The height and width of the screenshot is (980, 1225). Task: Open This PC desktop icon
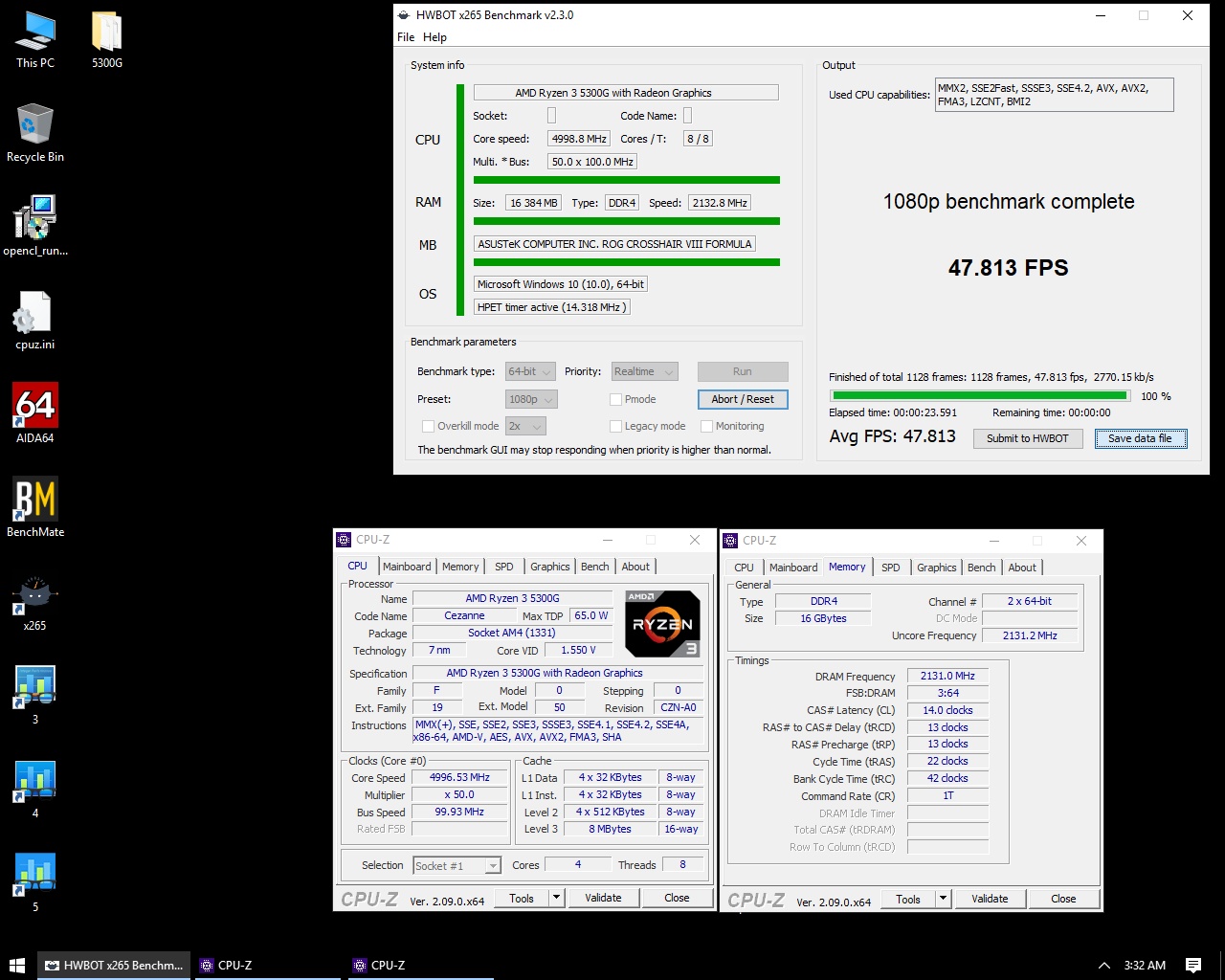[35, 40]
